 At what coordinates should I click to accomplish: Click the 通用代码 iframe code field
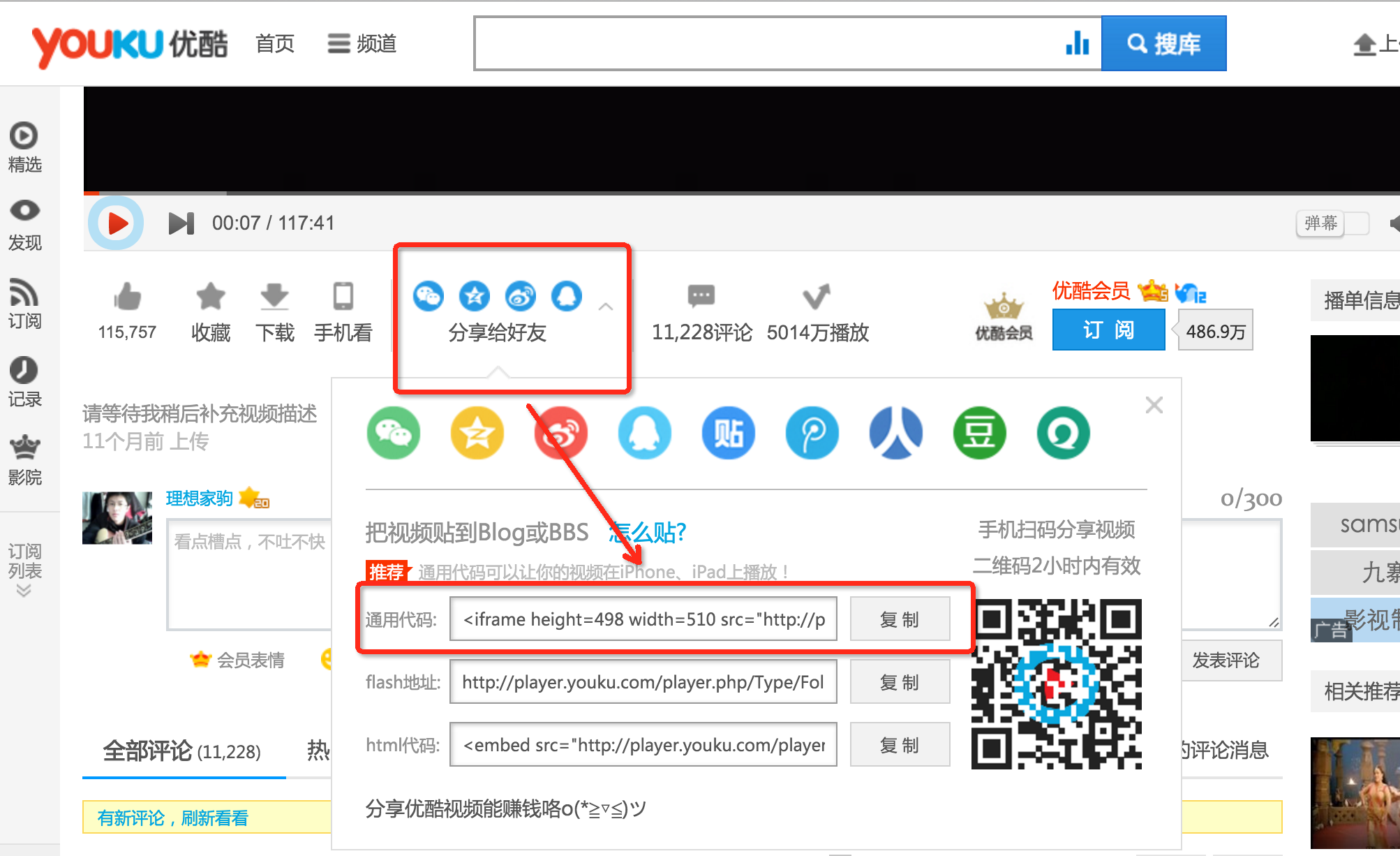643,619
